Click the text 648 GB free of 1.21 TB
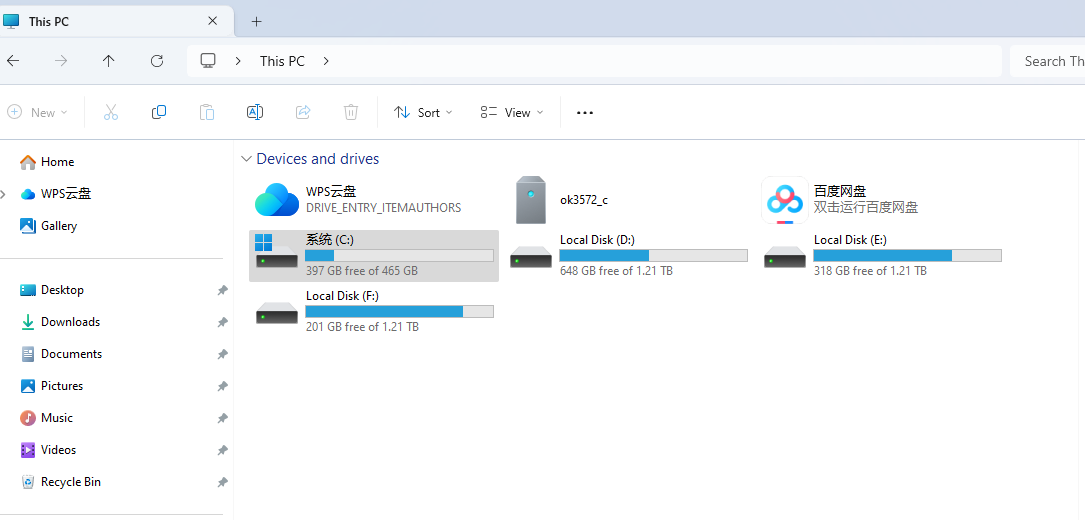Screen dimensions: 1085x520 (x=617, y=271)
